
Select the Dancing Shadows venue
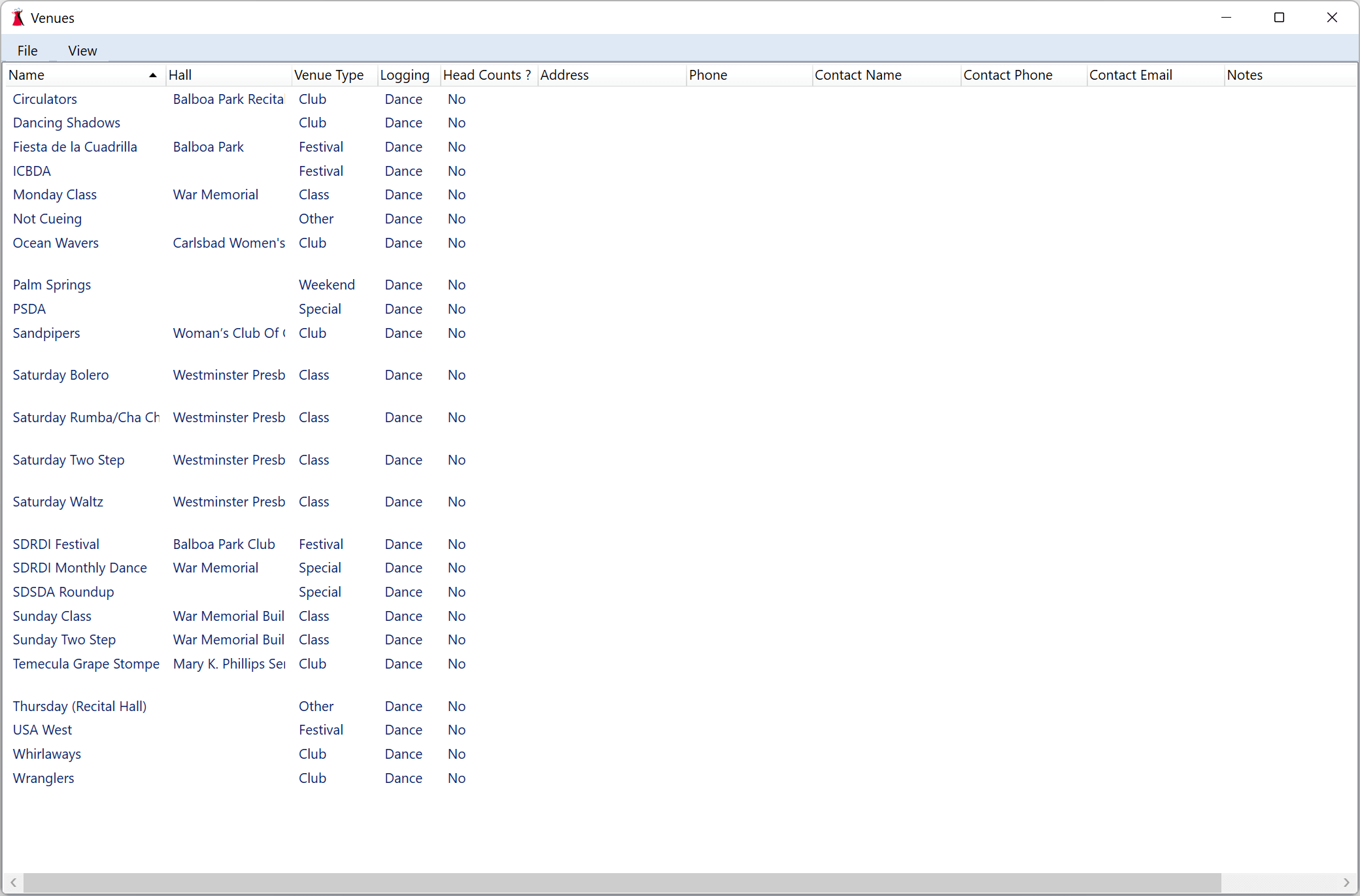point(67,123)
